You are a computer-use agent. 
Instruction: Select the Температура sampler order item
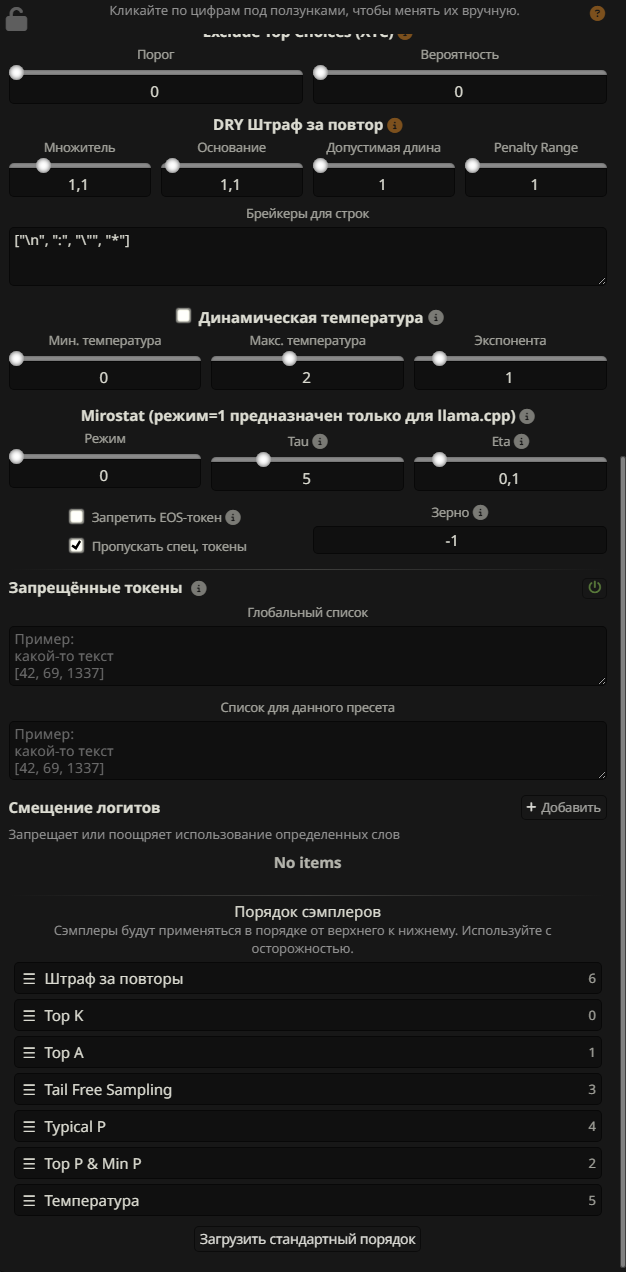coord(308,1201)
